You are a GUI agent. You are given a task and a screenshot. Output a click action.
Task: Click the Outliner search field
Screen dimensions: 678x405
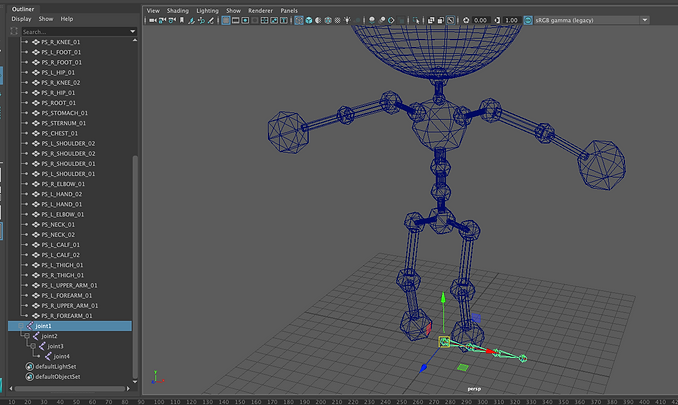[75, 32]
